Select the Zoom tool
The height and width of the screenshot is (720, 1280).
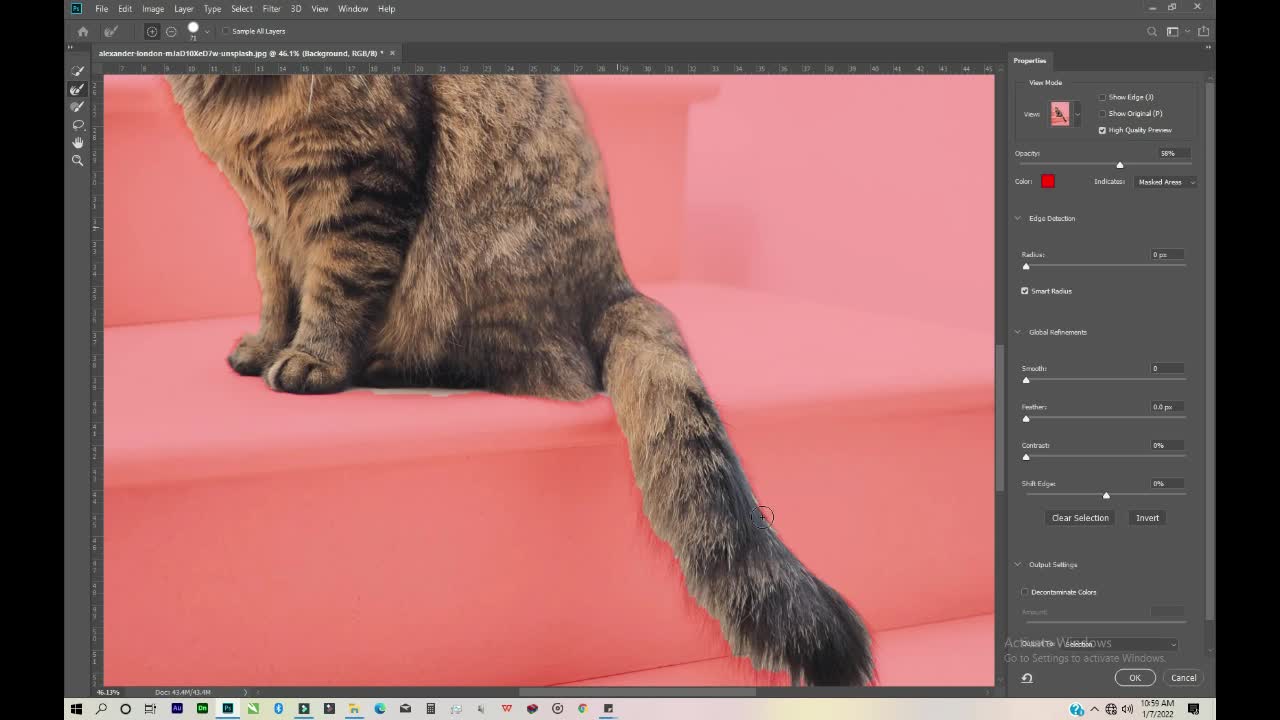78,161
